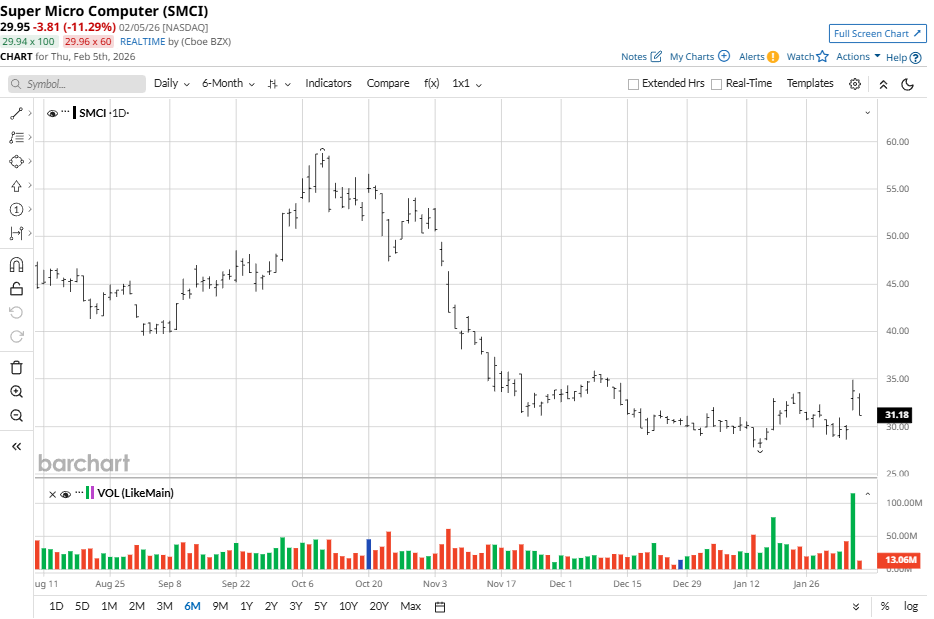Switch to dark mode with moon icon

908,84
